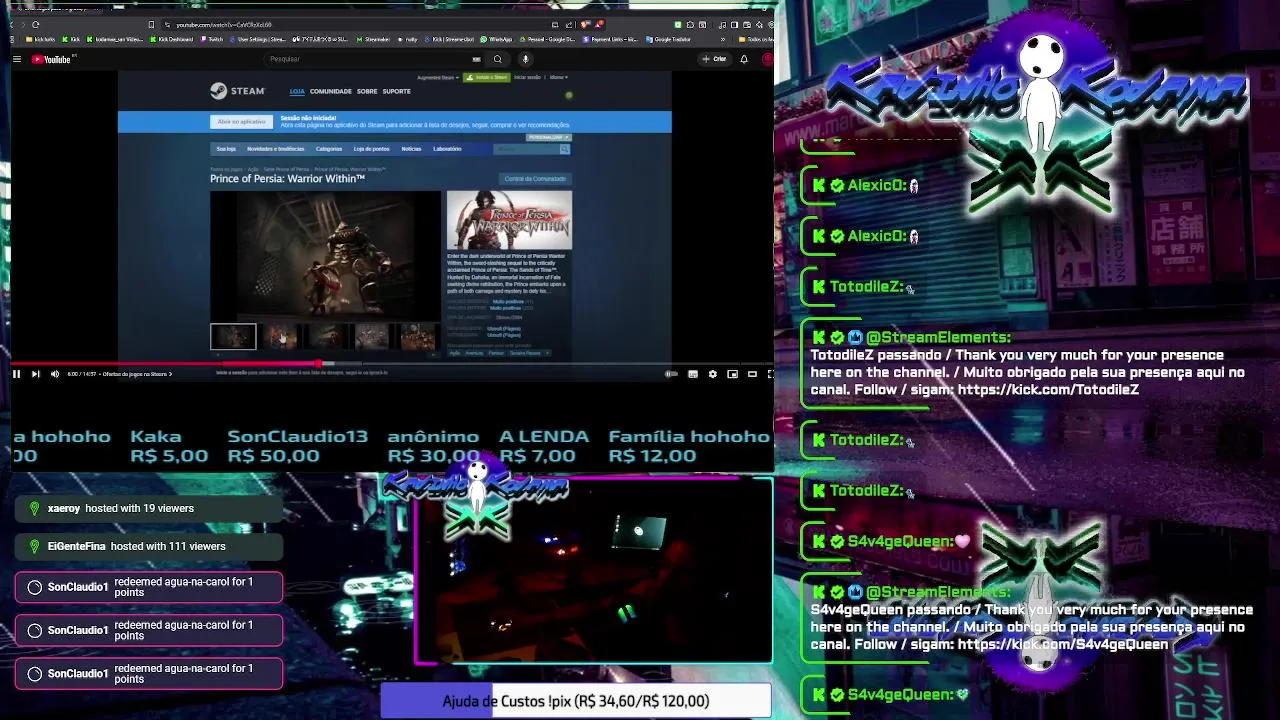Click the SonClaudio13 R$ 50,00 donation entry
Viewport: 1280px width, 720px height.
(x=298, y=446)
